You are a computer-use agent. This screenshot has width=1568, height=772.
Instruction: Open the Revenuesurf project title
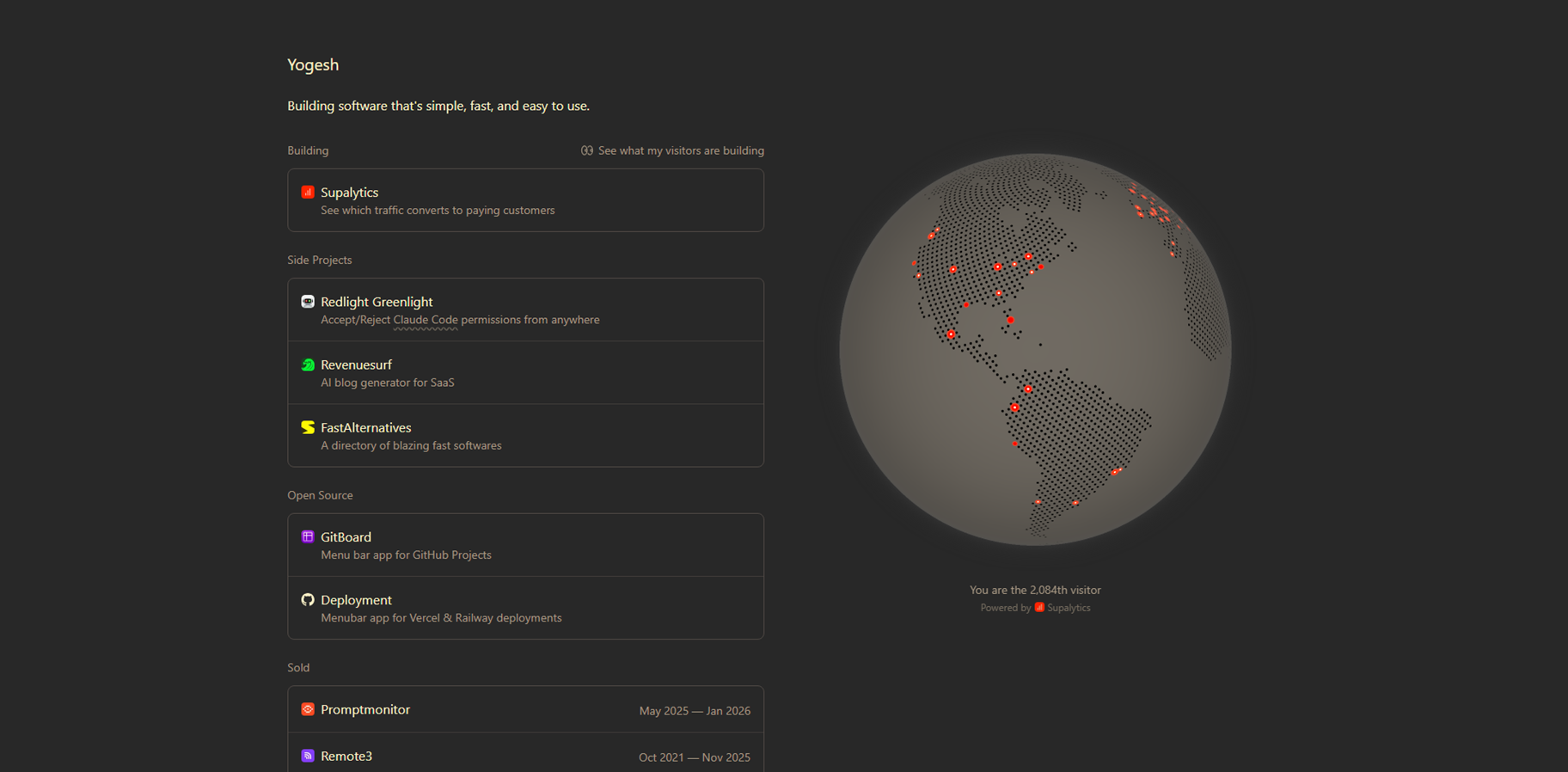click(356, 365)
